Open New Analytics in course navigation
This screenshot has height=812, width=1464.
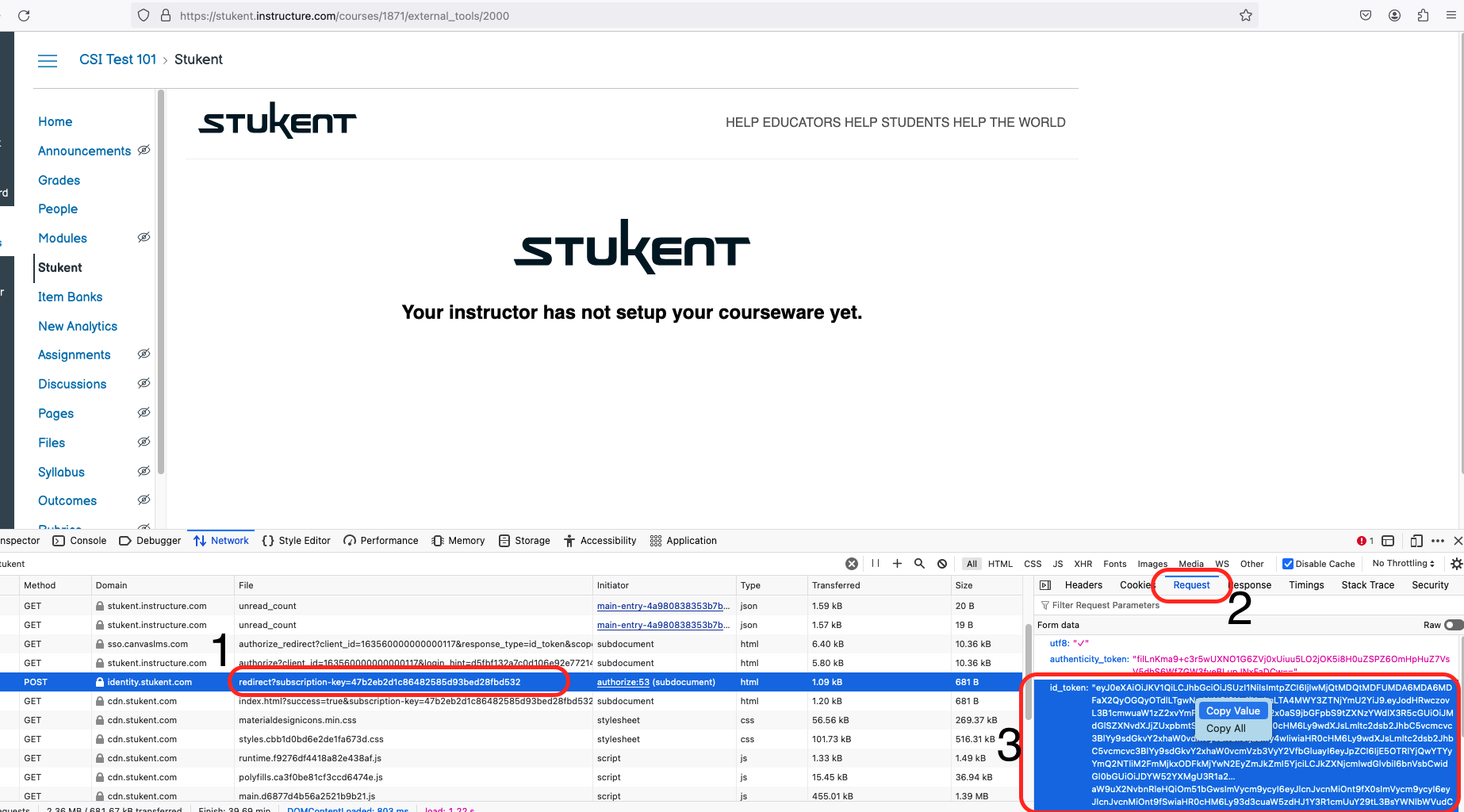click(x=78, y=326)
